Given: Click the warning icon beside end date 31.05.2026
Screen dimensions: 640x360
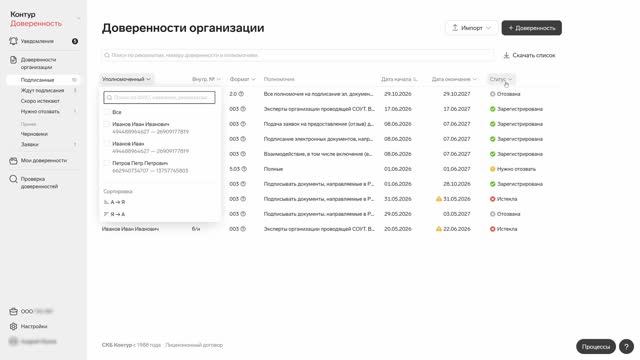Looking at the screenshot, I should [x=439, y=199].
